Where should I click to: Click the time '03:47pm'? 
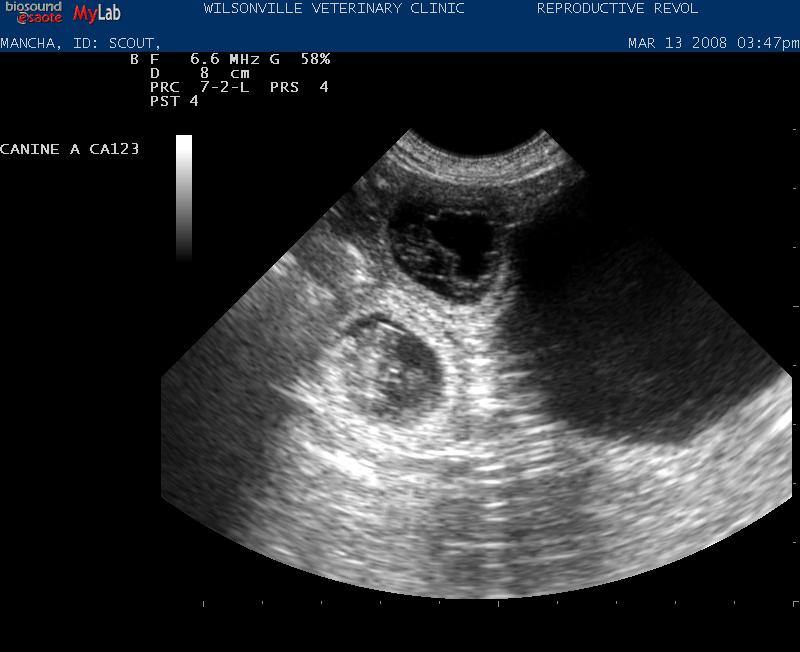pos(768,43)
